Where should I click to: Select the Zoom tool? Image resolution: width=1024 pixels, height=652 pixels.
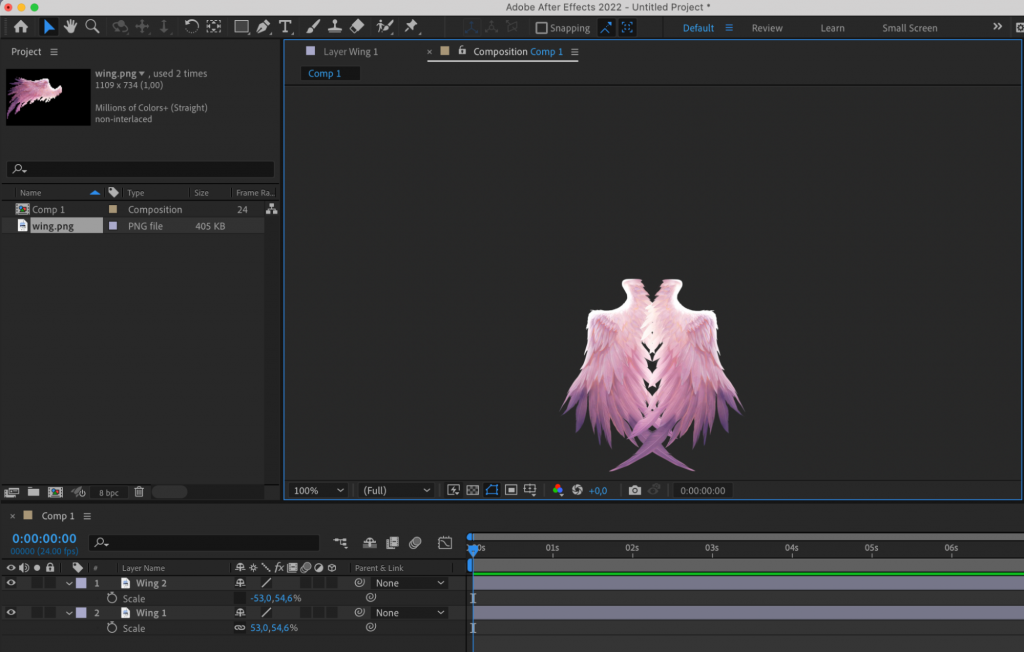pyautogui.click(x=91, y=27)
